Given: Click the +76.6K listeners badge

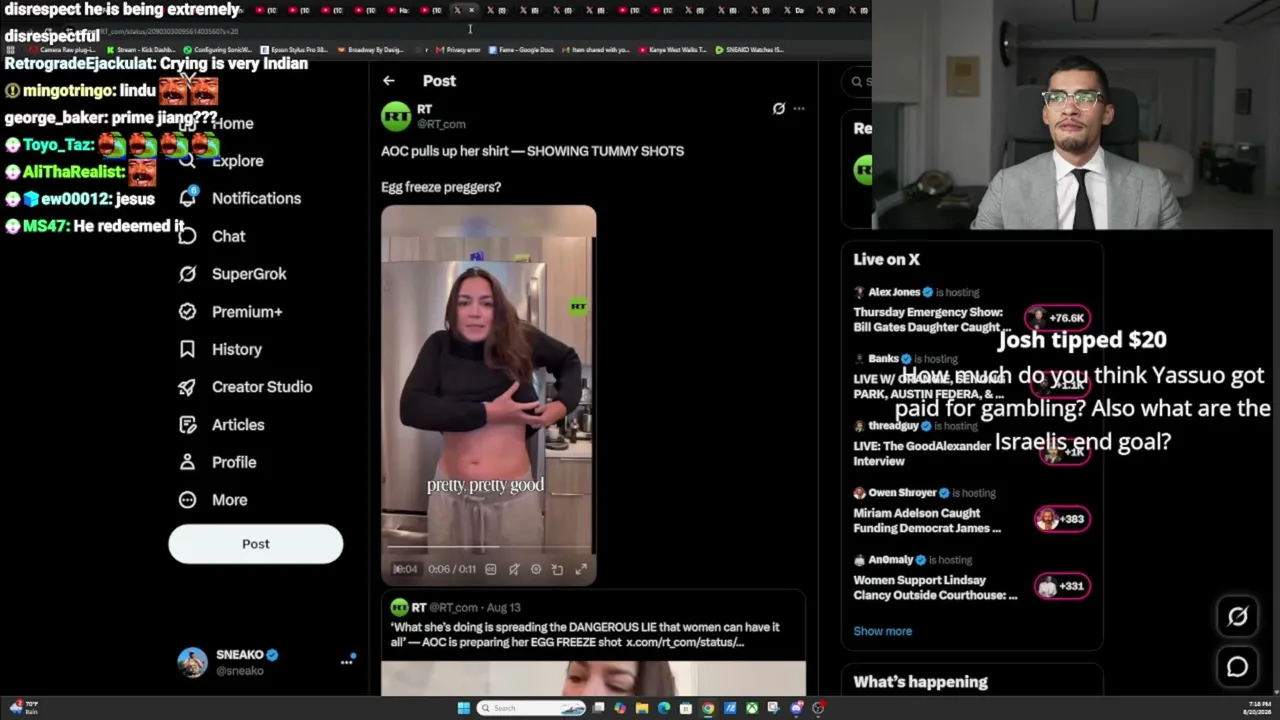Looking at the screenshot, I should click(x=1057, y=318).
